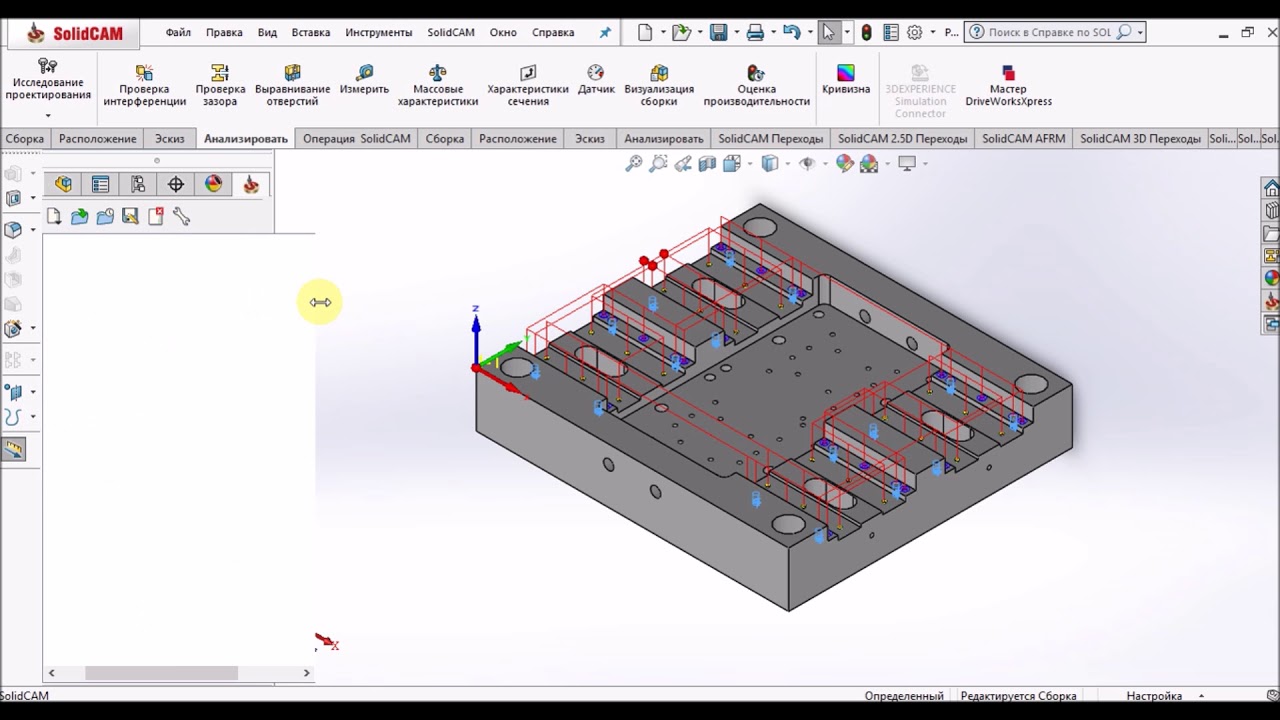The height and width of the screenshot is (720, 1280).
Task: Click in the Поиск в Справке search field
Action: click(x=1050, y=32)
